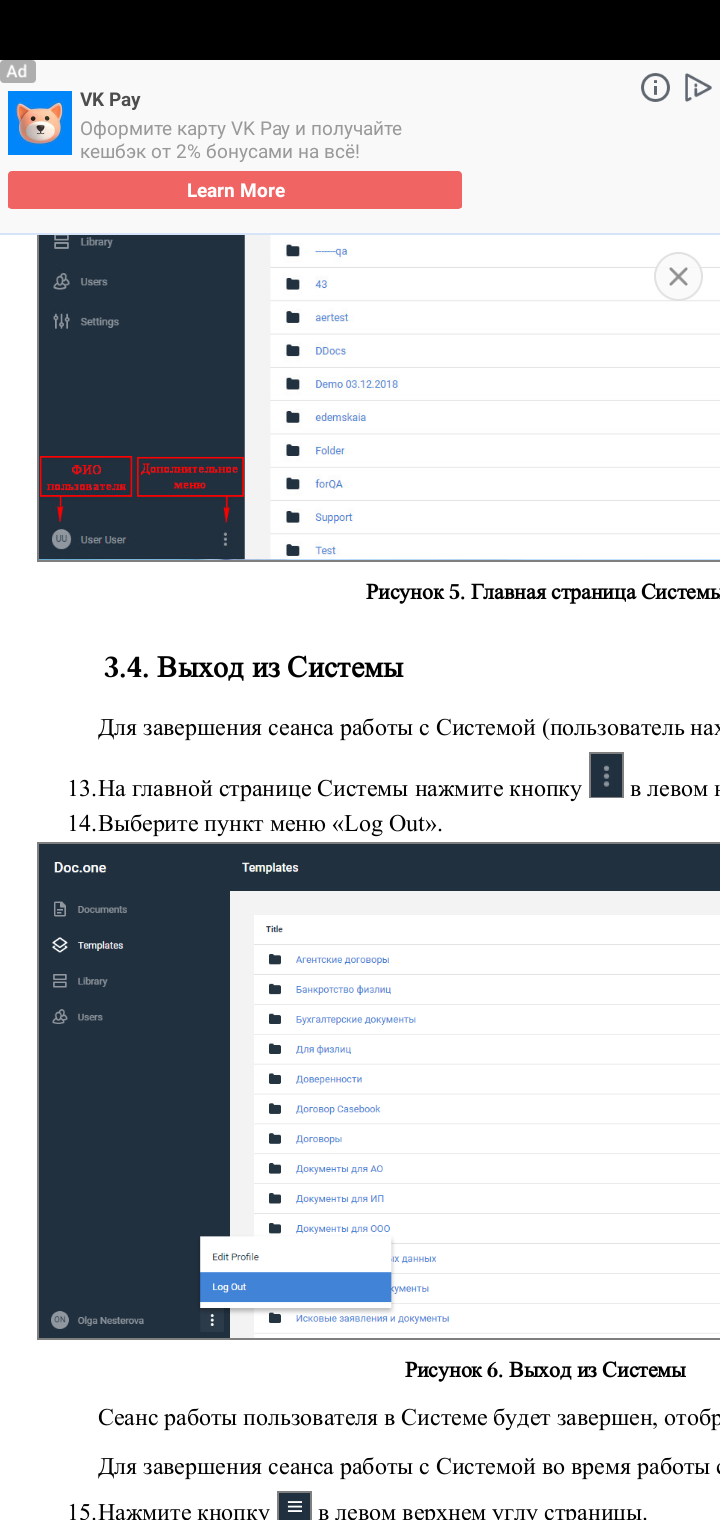Click the Templates layers icon in figure 6
The image size is (720, 1520).
[60, 945]
